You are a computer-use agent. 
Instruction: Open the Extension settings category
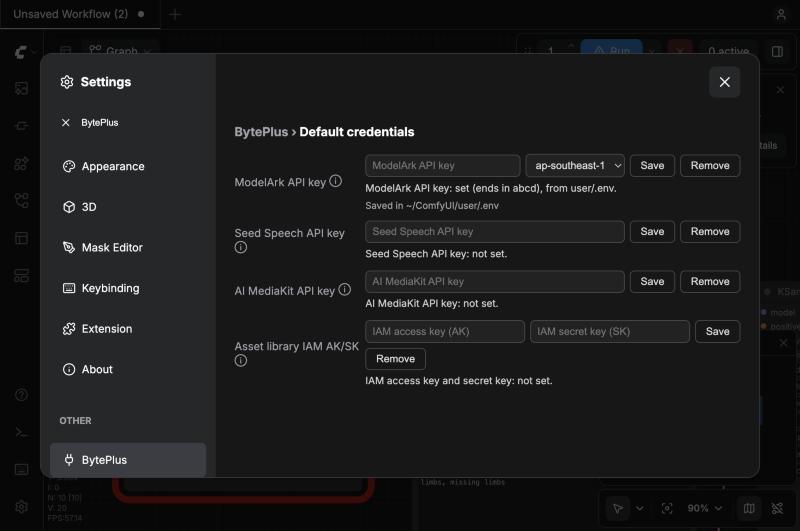pos(128,328)
